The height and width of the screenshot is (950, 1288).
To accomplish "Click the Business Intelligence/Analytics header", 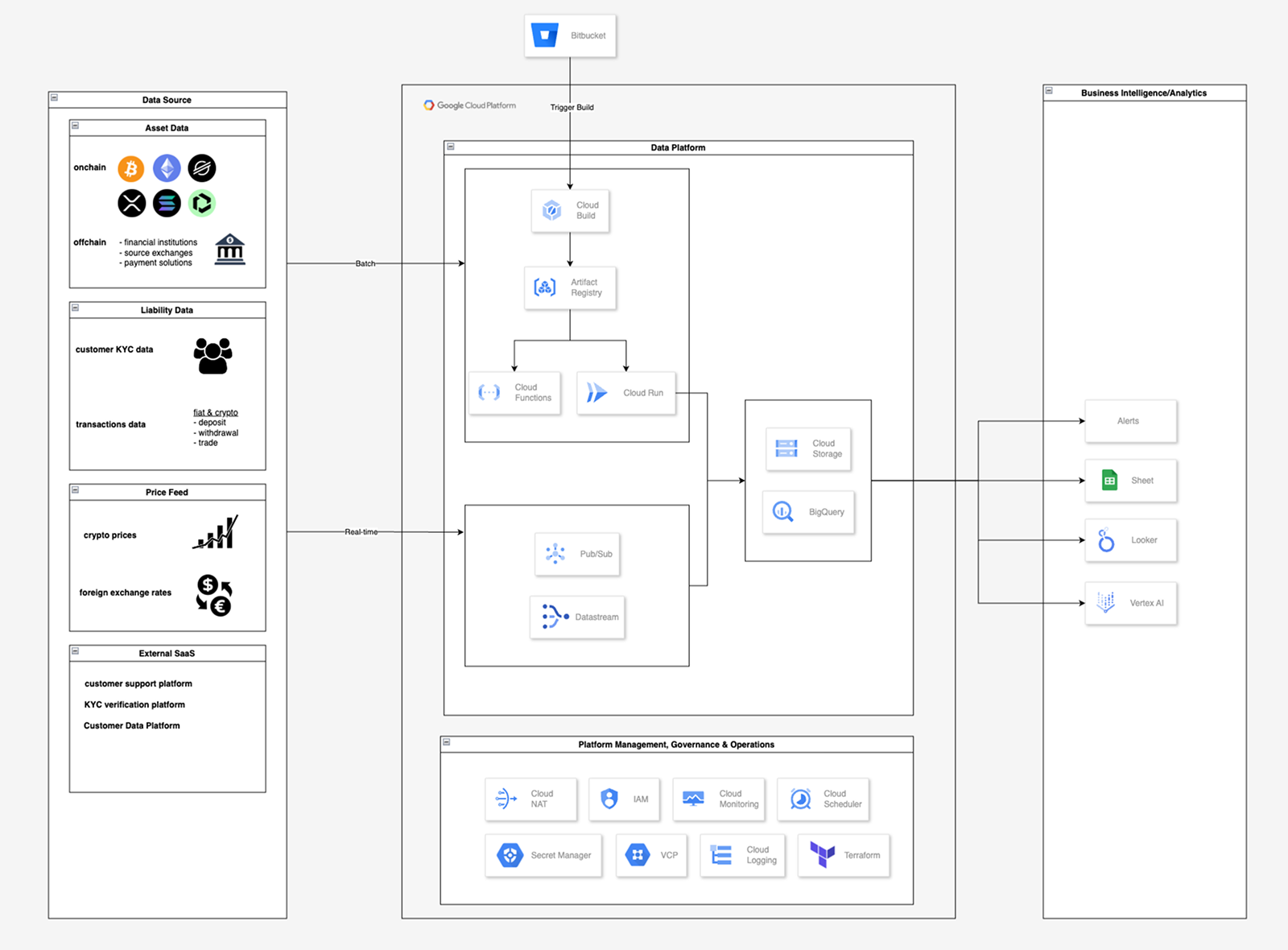I will [x=1144, y=93].
